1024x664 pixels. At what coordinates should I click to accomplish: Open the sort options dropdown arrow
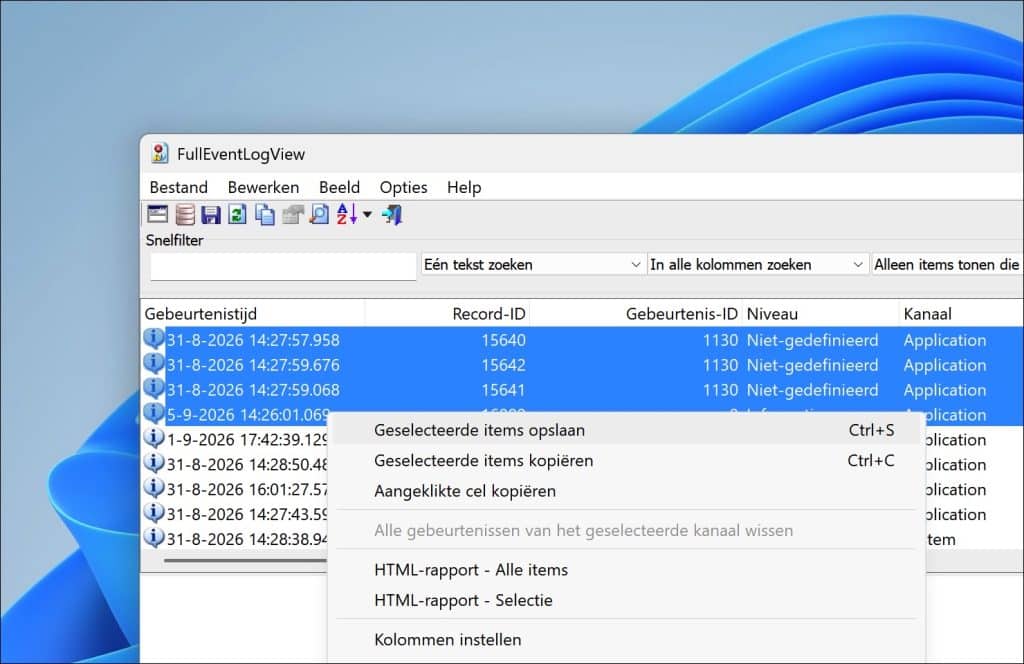(x=367, y=214)
